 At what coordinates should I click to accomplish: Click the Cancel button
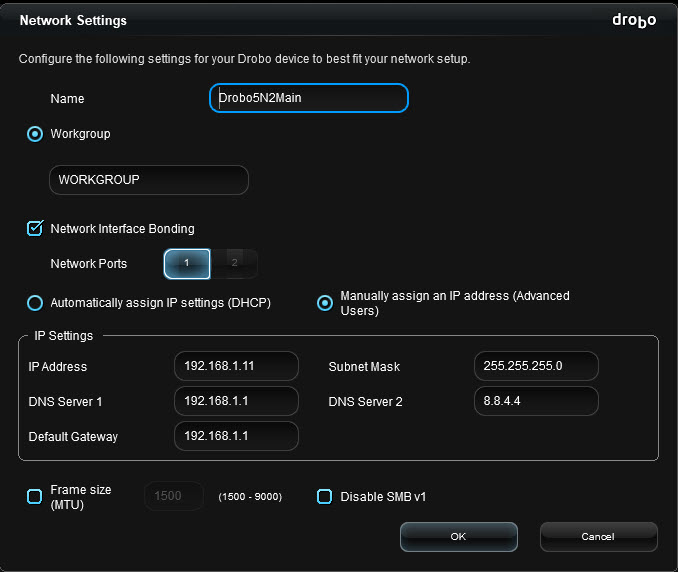pyautogui.click(x=598, y=537)
